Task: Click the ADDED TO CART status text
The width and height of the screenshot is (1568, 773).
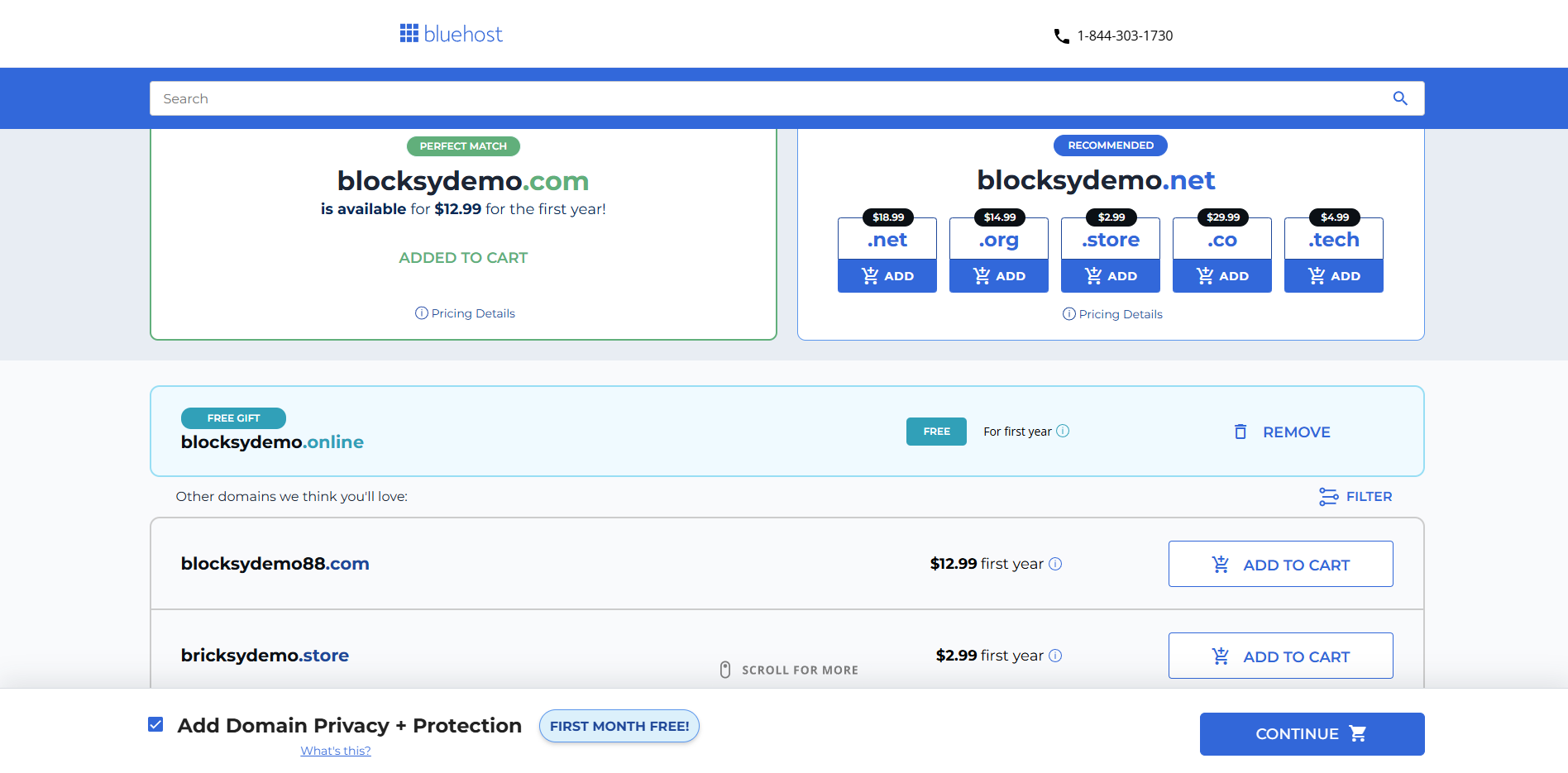Action: (x=463, y=258)
